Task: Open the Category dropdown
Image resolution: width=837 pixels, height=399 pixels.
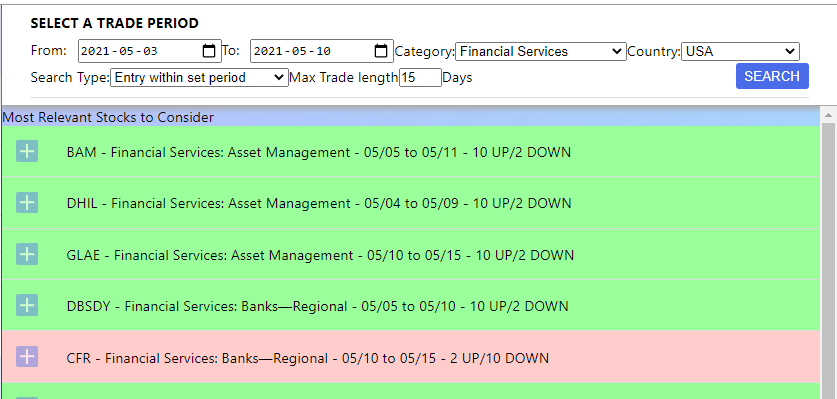Action: point(541,51)
